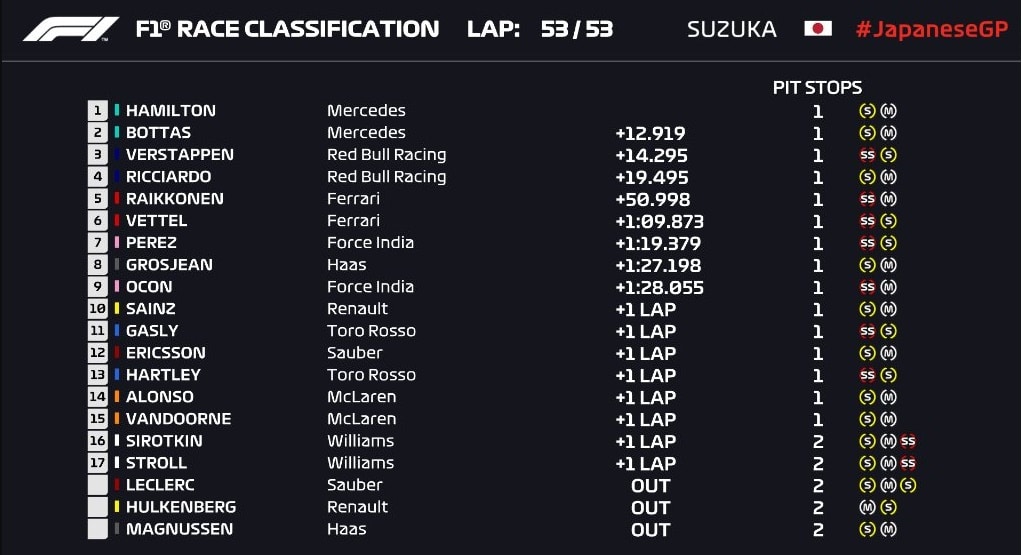The width and height of the screenshot is (1022, 555).
Task: Click Bottas's gap time +12.919
Action: (x=650, y=134)
